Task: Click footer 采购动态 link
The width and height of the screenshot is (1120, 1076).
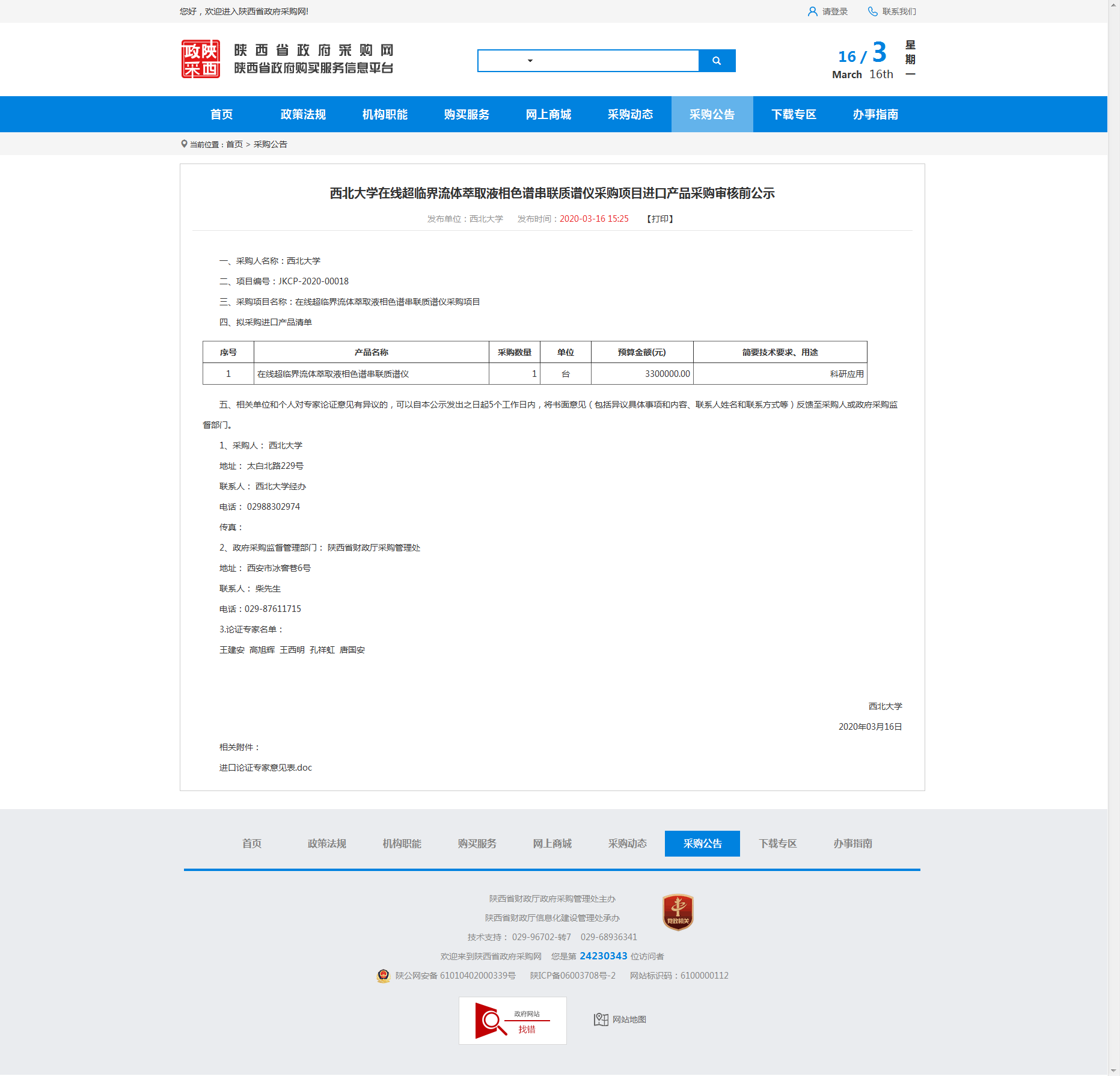Action: 628,843
